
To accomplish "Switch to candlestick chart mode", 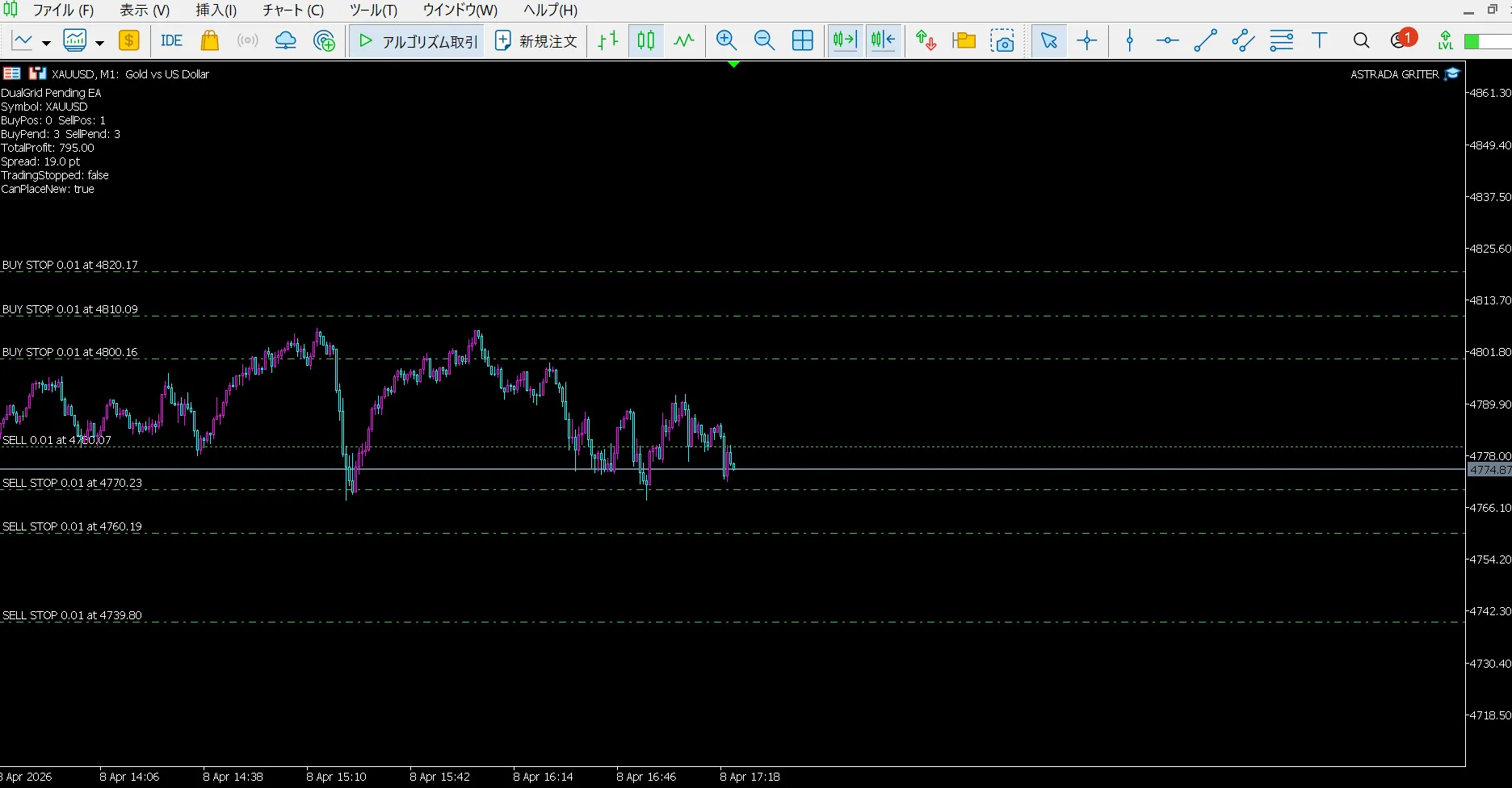I will (645, 40).
